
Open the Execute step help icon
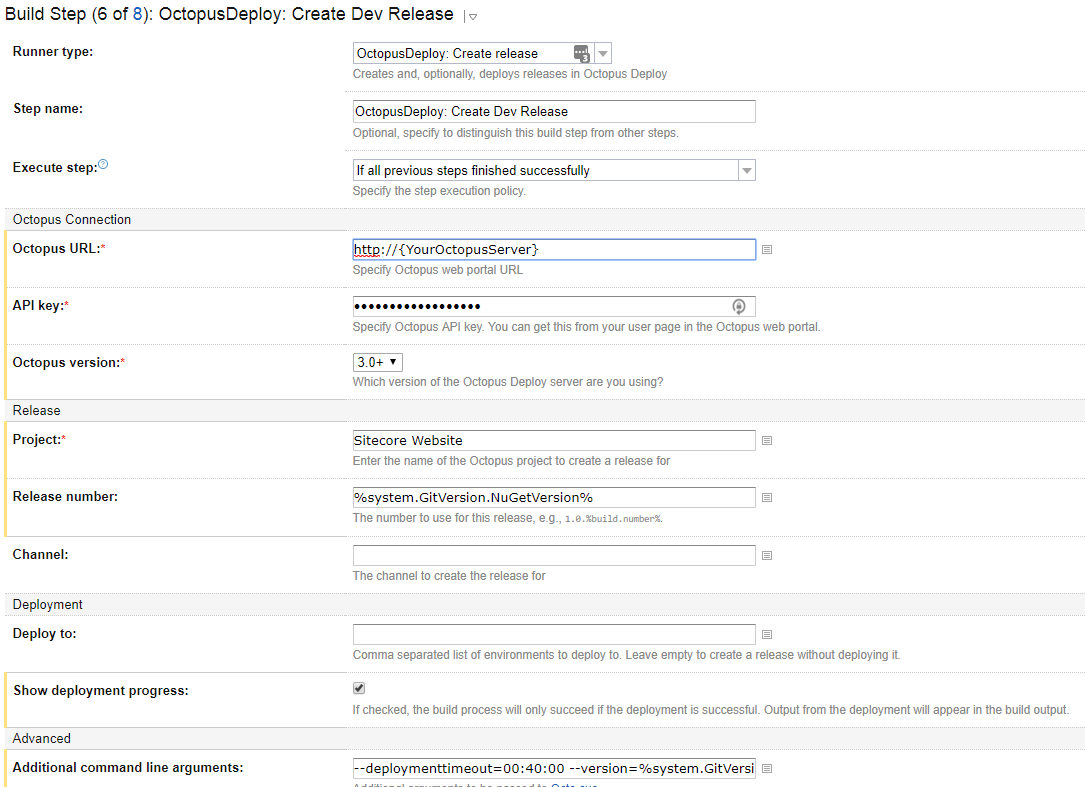(103, 164)
